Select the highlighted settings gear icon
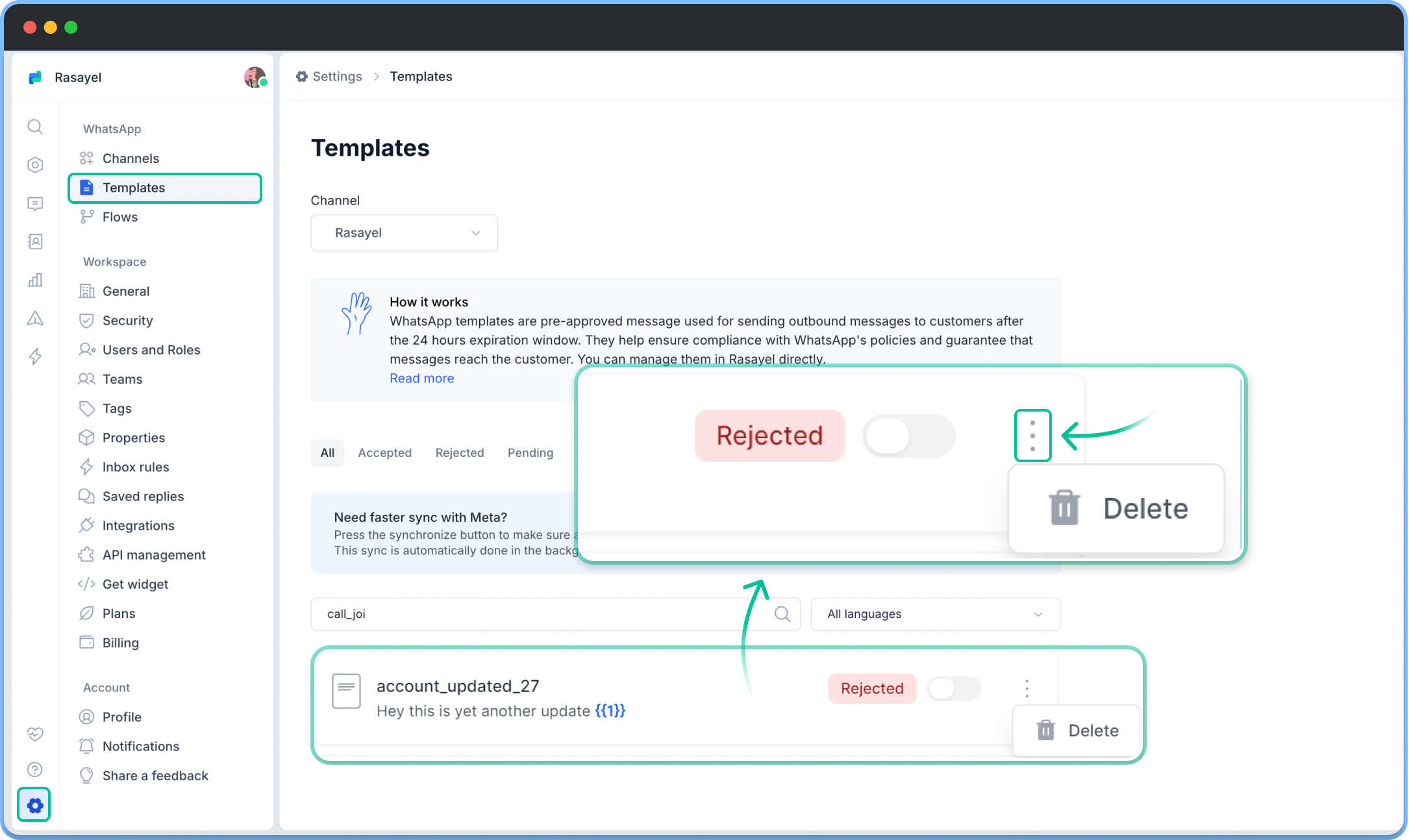1409x840 pixels. [x=34, y=805]
